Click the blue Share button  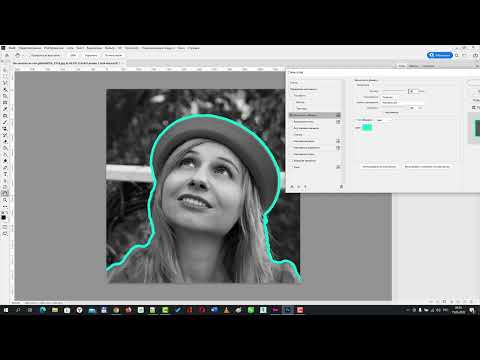(x=440, y=55)
